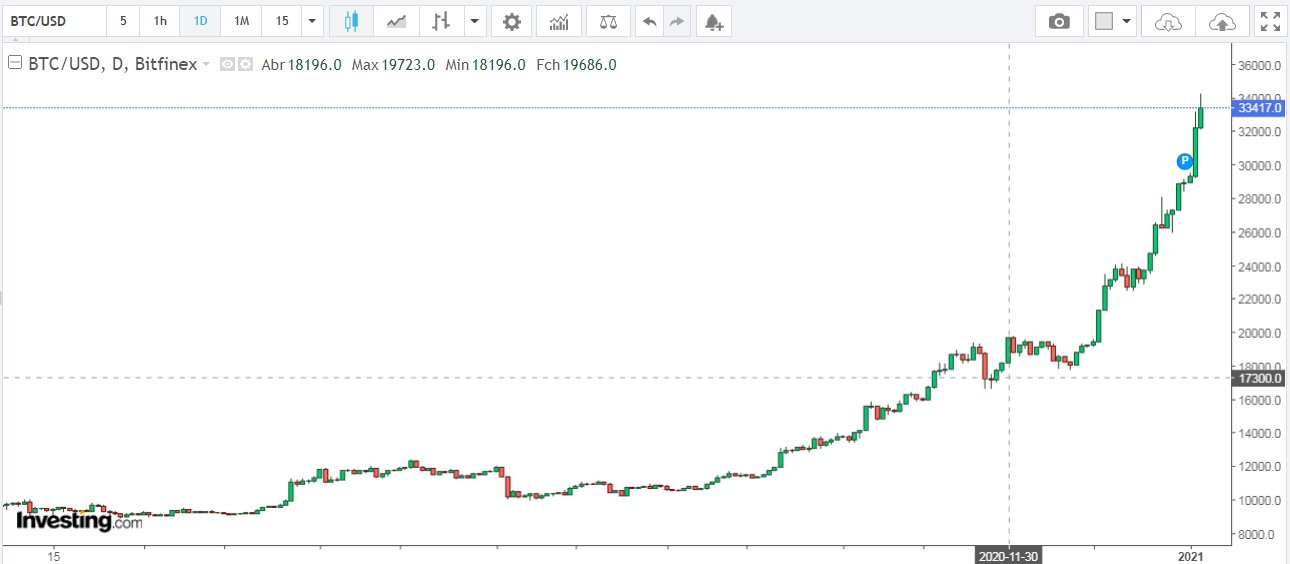Open the indicators panel icon

click(559, 21)
